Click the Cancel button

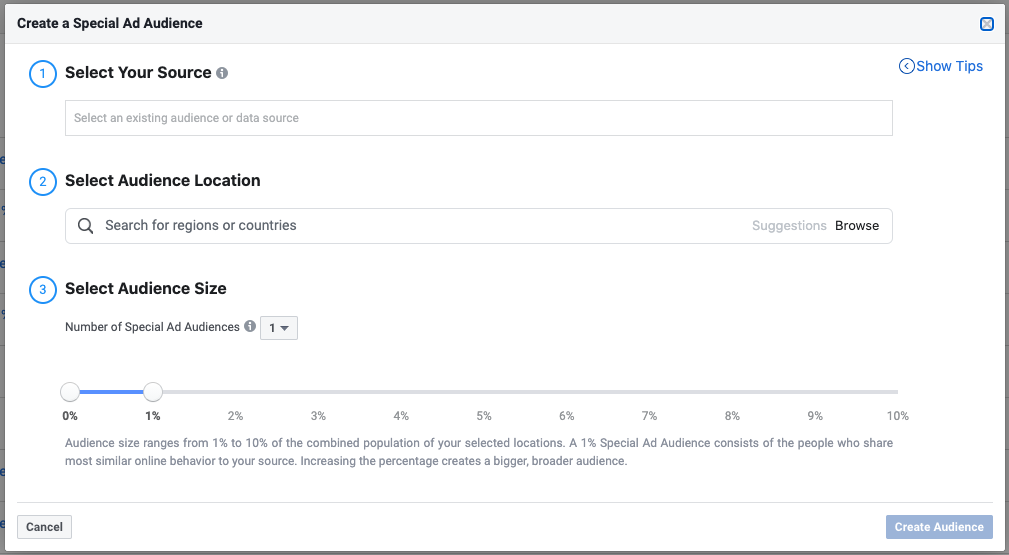44,527
